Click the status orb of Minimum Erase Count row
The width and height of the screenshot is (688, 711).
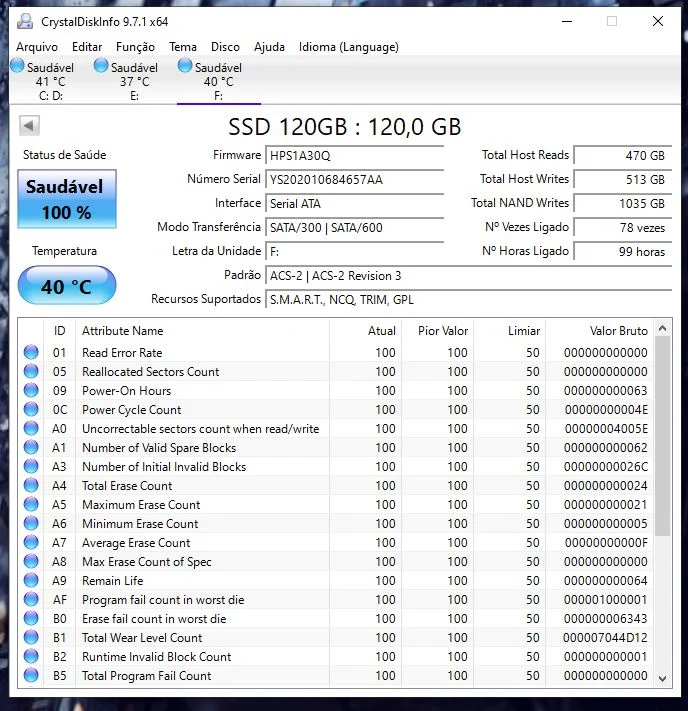31,524
